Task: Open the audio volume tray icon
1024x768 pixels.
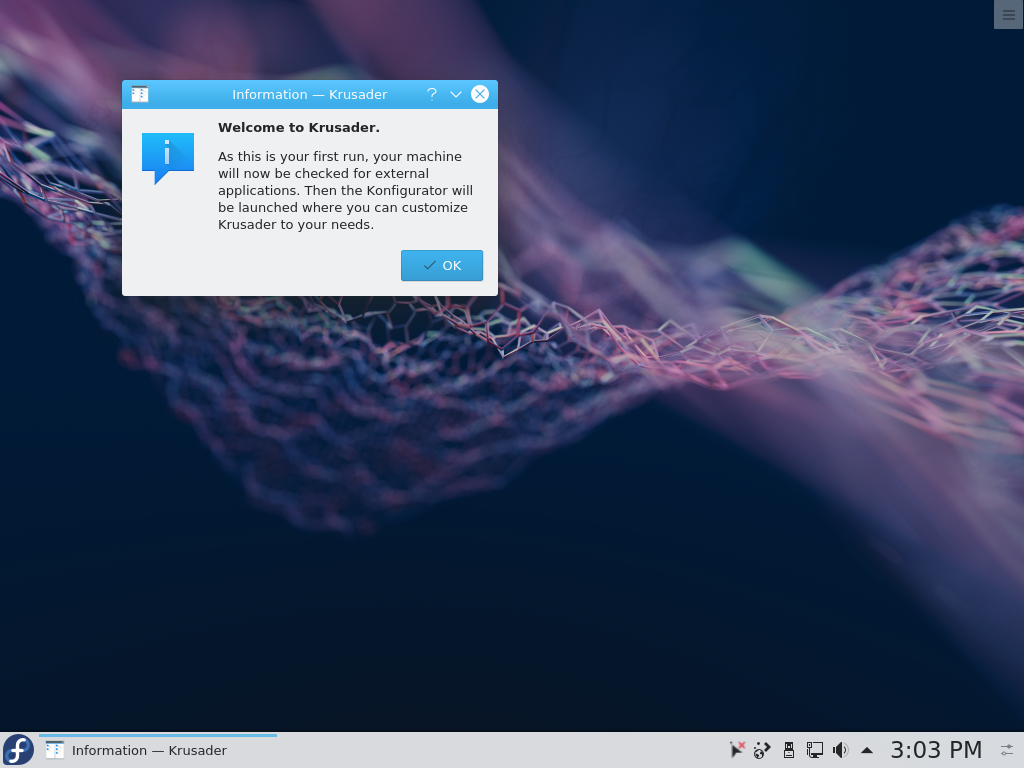Action: [840, 750]
